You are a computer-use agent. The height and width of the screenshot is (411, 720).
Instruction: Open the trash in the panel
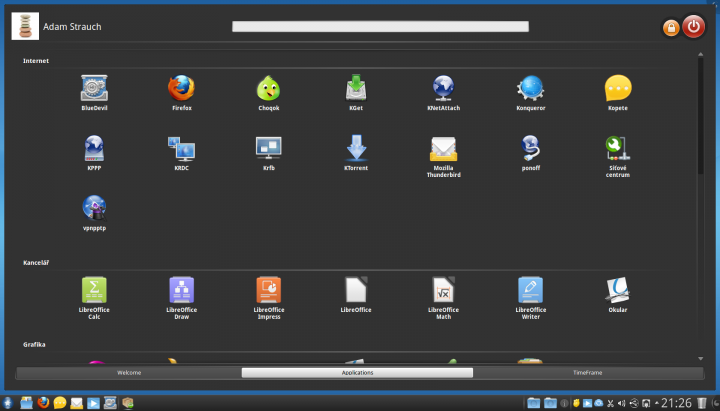tap(701, 403)
